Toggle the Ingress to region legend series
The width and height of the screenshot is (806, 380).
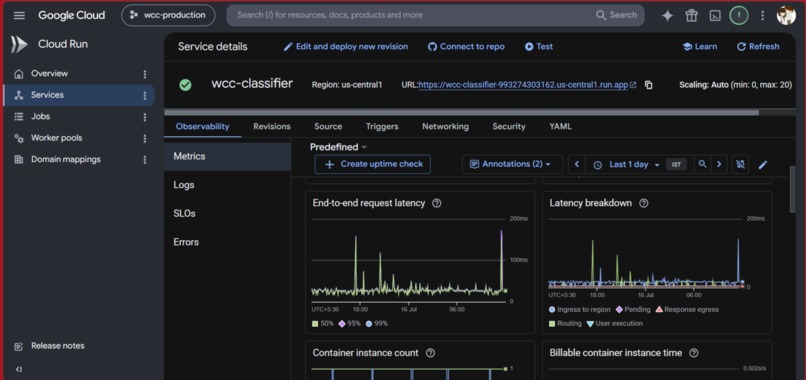pyautogui.click(x=580, y=310)
